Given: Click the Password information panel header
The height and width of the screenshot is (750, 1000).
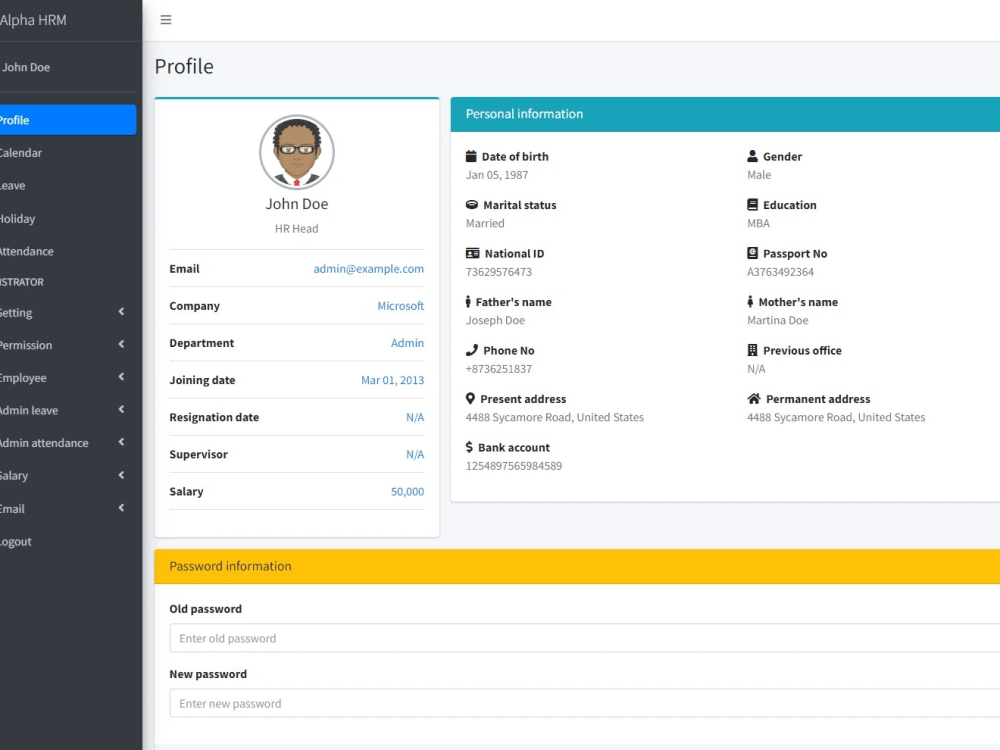Looking at the screenshot, I should [577, 566].
